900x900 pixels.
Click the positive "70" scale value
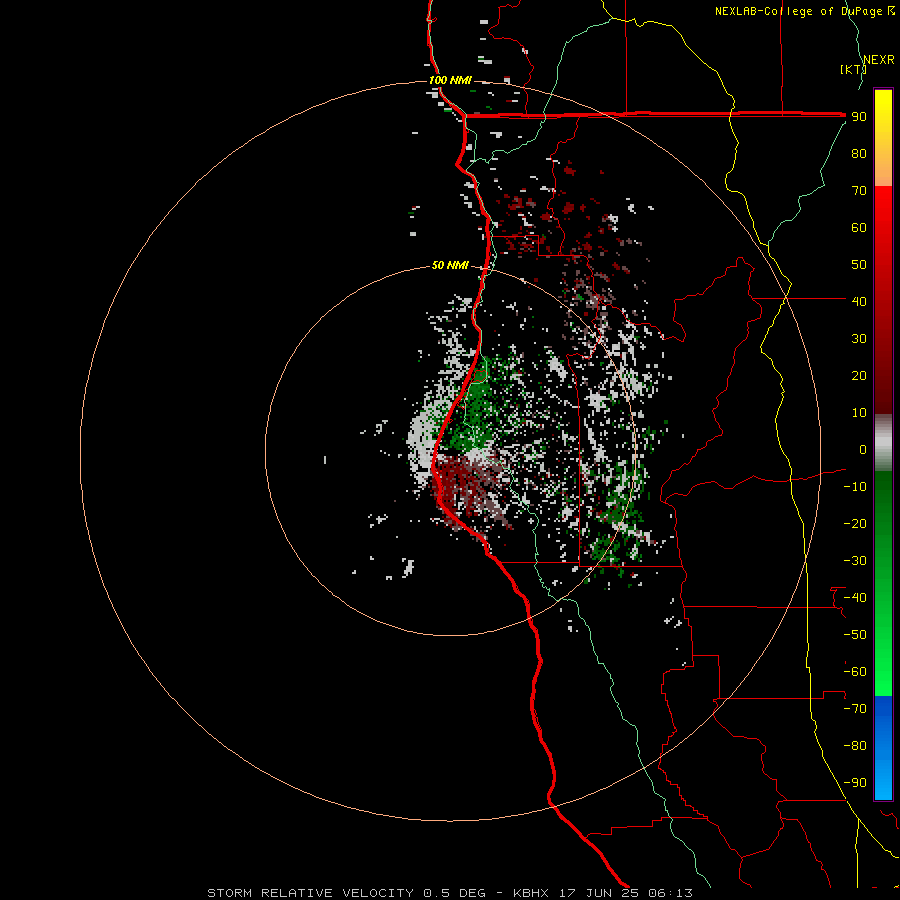[859, 191]
